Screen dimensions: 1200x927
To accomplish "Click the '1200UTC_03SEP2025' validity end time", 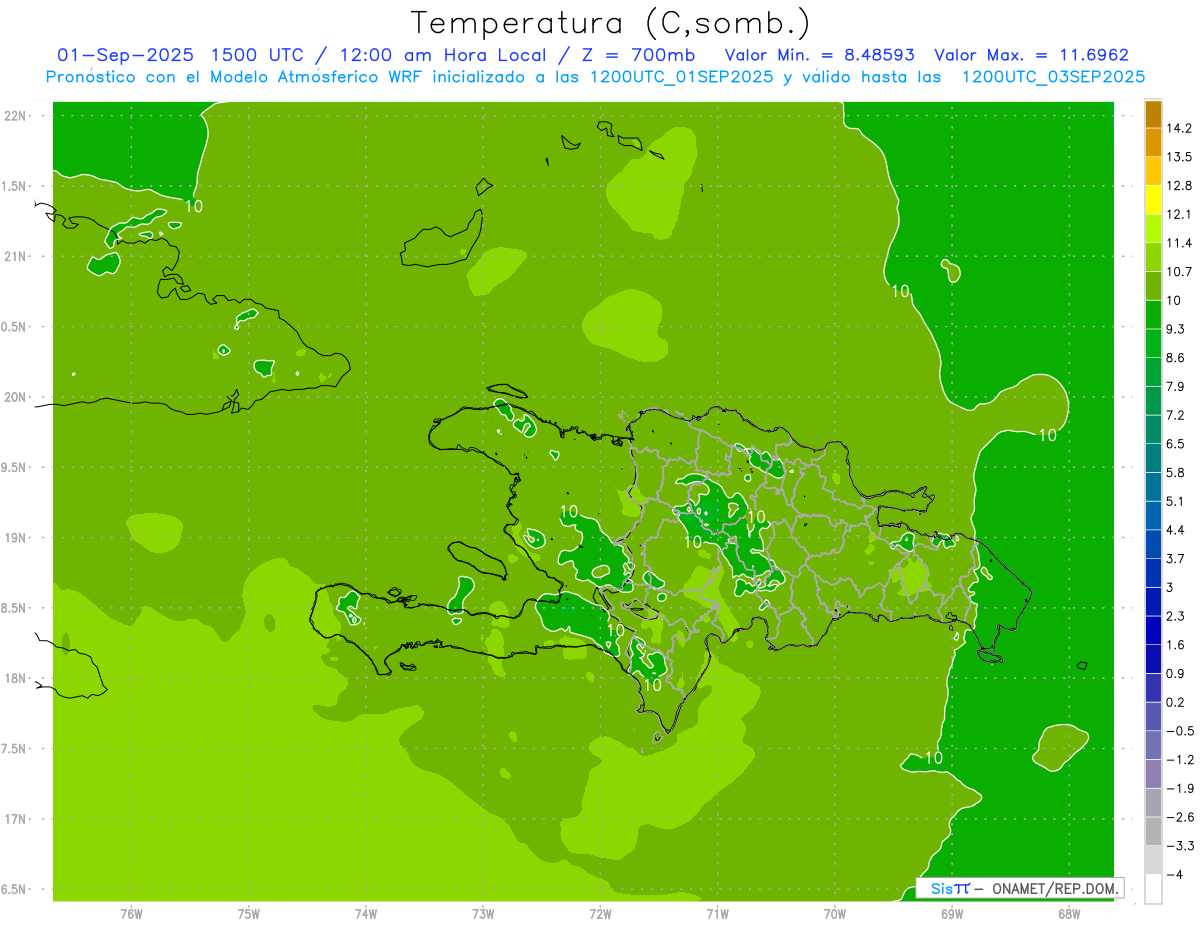I will 1053,77.
